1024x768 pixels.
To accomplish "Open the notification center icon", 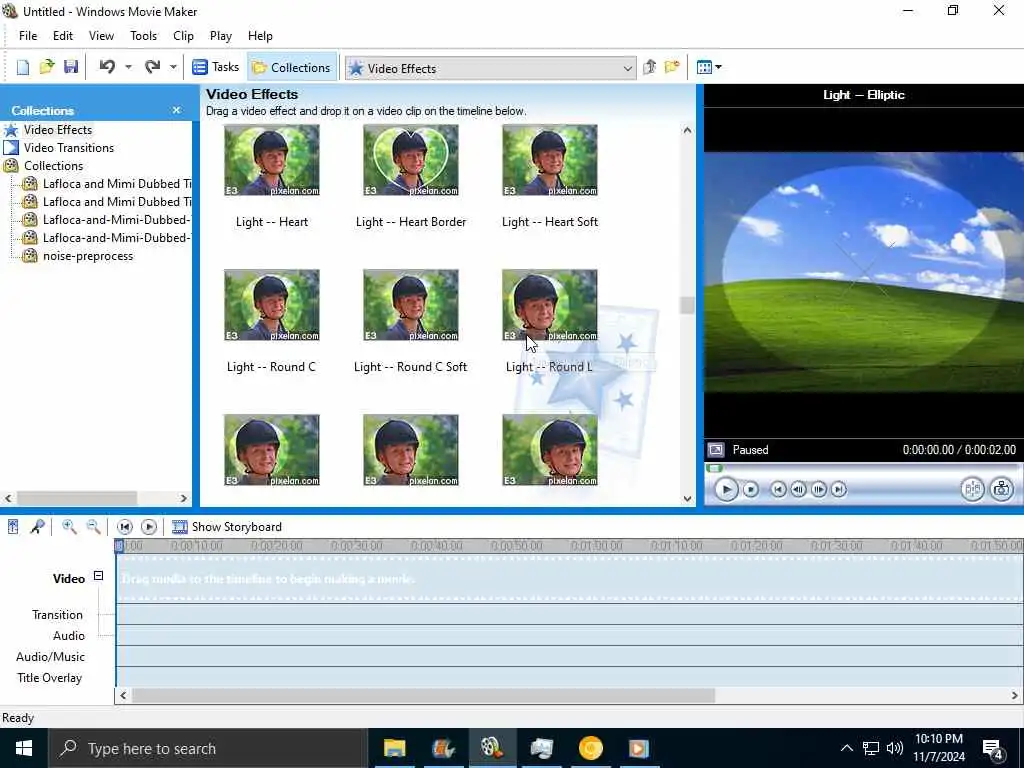I will point(993,748).
